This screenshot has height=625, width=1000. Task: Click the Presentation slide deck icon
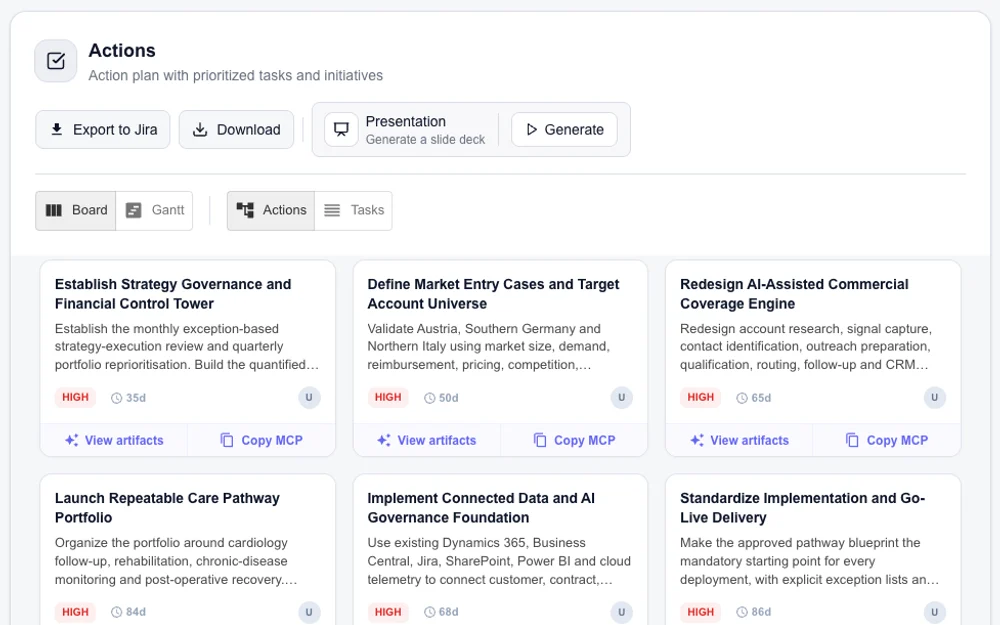341,129
